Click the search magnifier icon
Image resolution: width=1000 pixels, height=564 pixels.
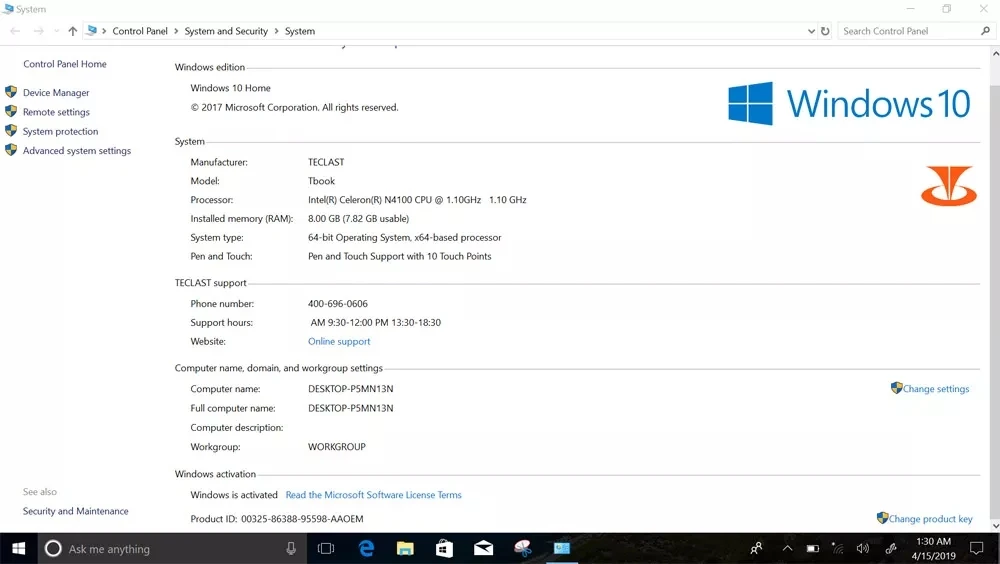click(x=985, y=31)
